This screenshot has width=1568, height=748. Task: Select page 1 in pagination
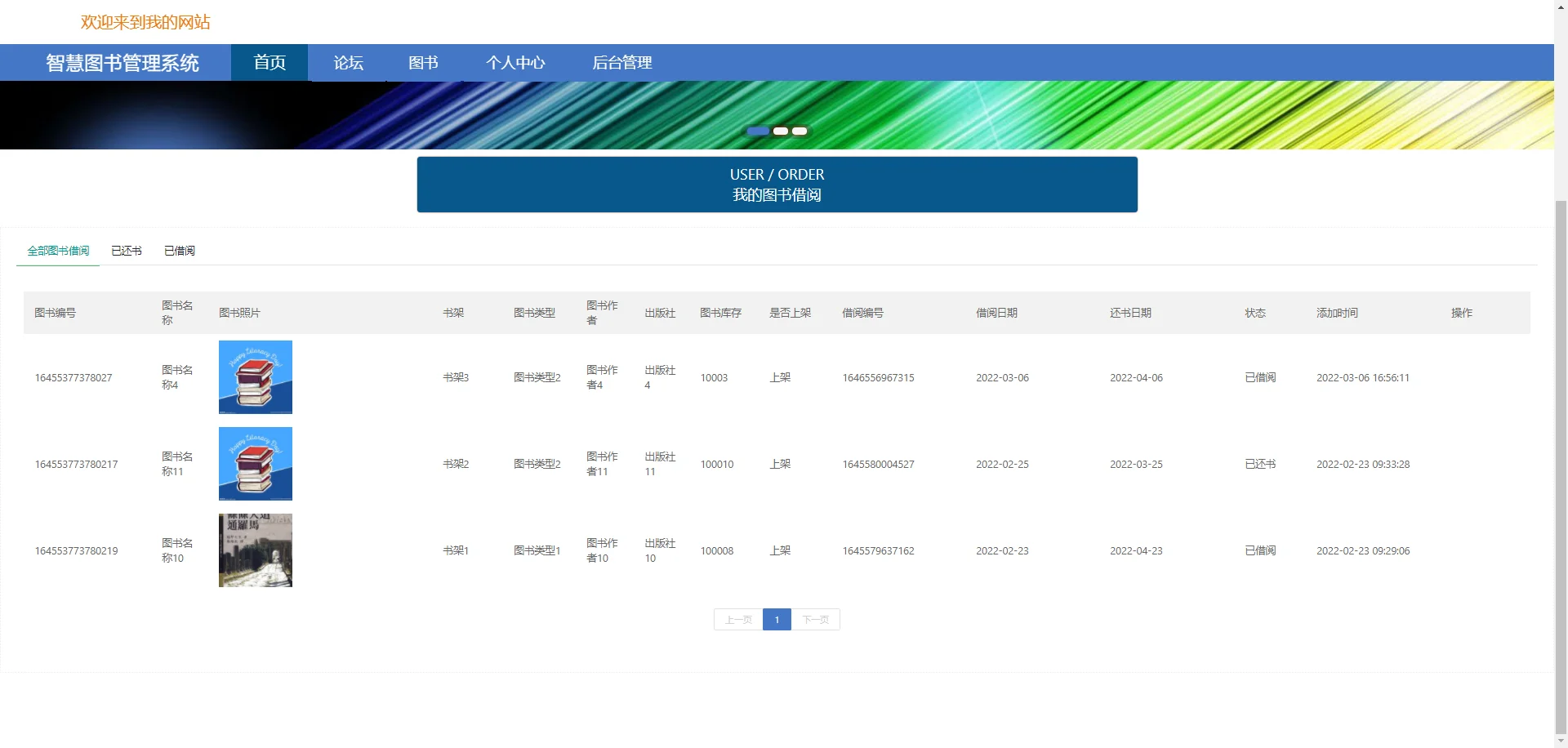pos(777,619)
